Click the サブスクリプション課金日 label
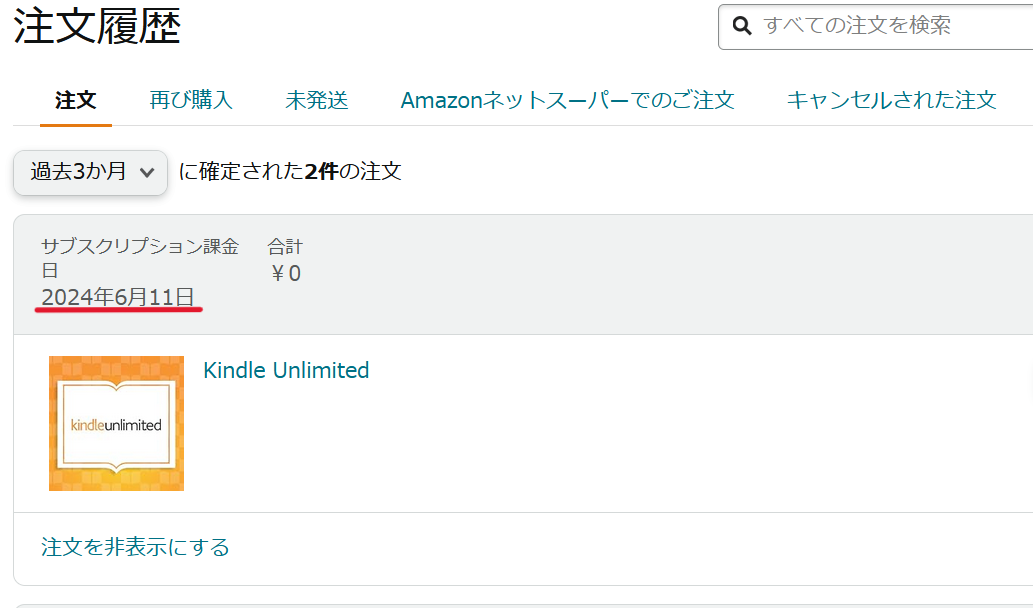Viewport: 1033px width, 608px height. 139,247
